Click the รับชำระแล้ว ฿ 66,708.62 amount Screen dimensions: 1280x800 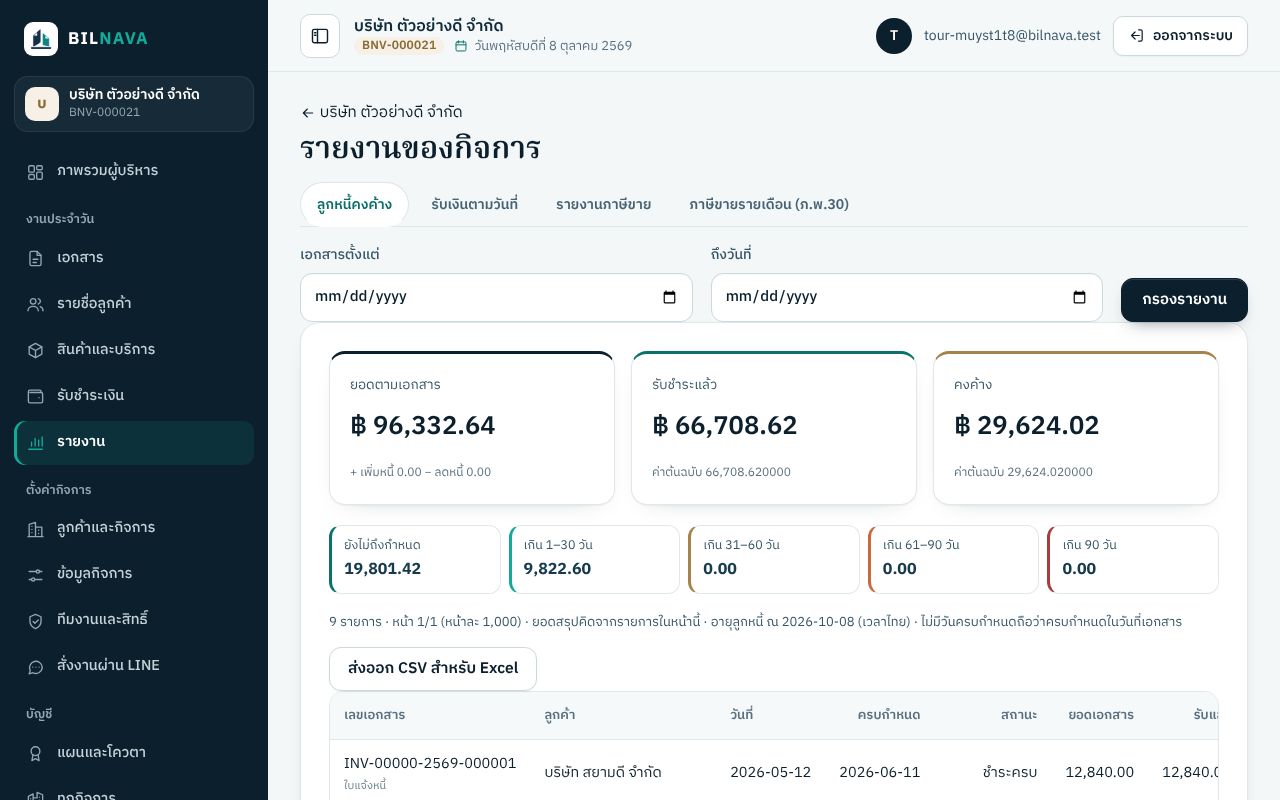point(725,425)
